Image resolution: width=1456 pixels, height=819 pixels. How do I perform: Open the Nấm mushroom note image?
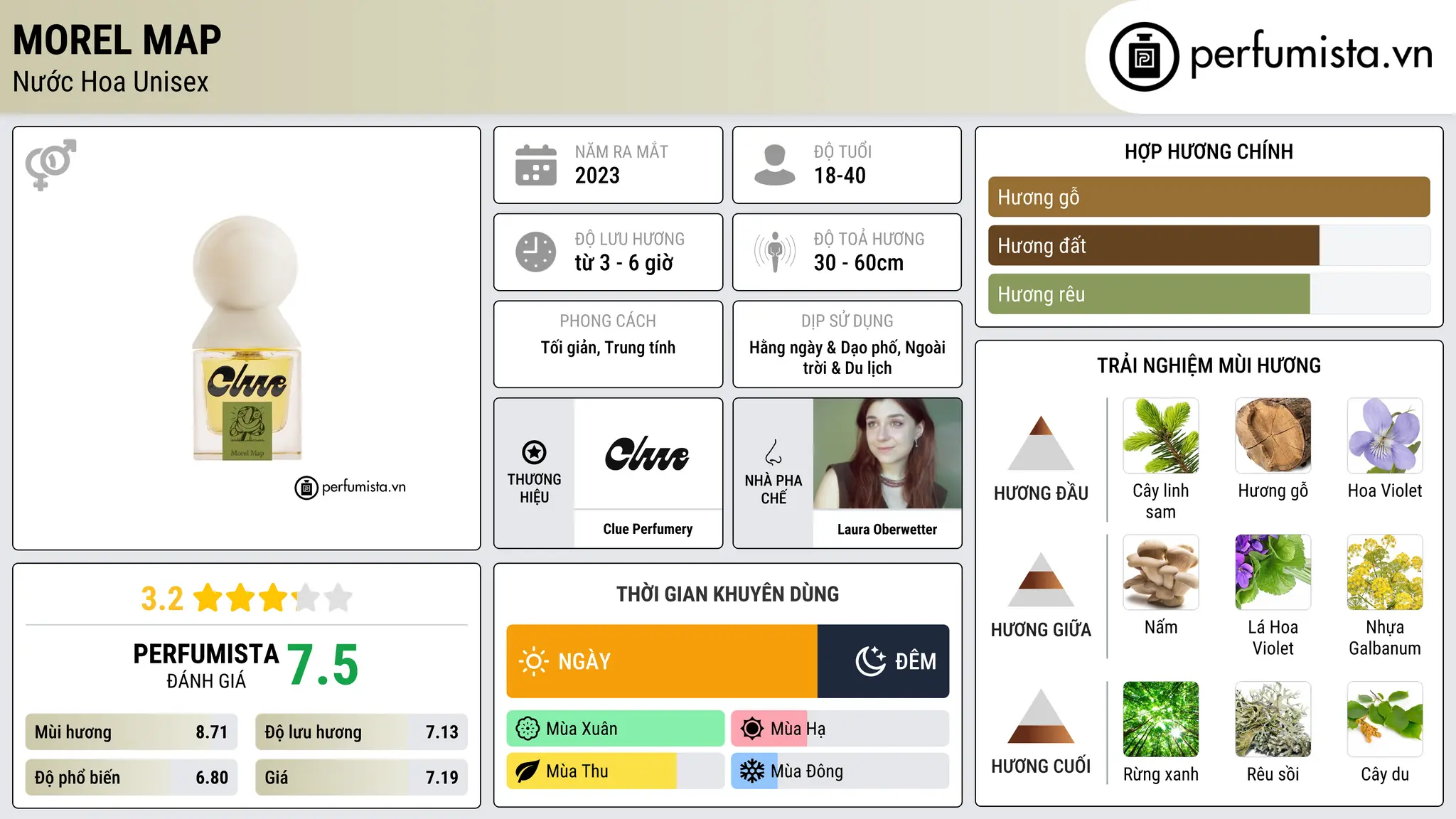click(x=1161, y=572)
